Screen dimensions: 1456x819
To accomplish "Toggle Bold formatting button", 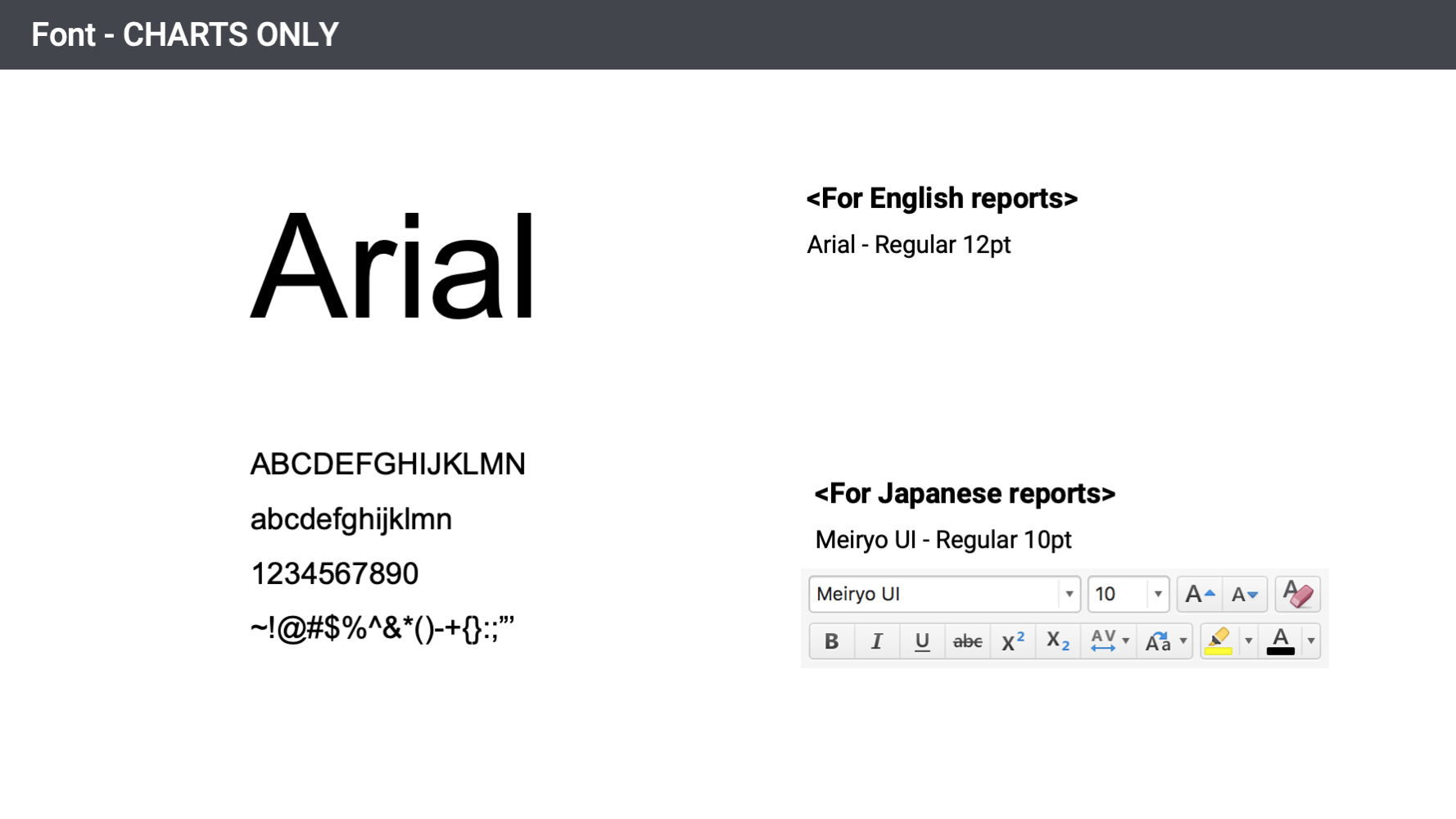I will tap(831, 641).
